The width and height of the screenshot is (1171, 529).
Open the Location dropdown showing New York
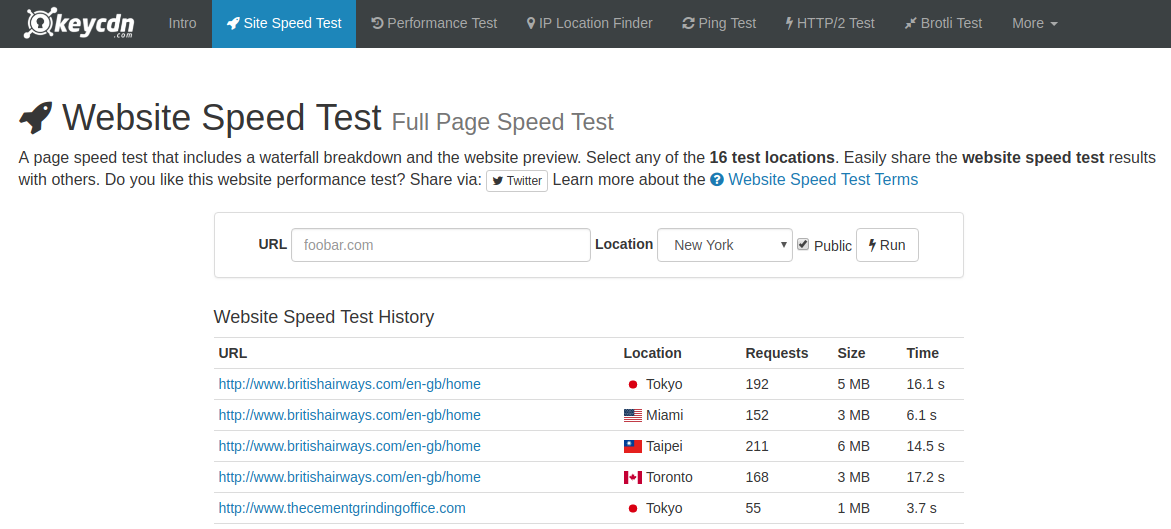pos(724,245)
